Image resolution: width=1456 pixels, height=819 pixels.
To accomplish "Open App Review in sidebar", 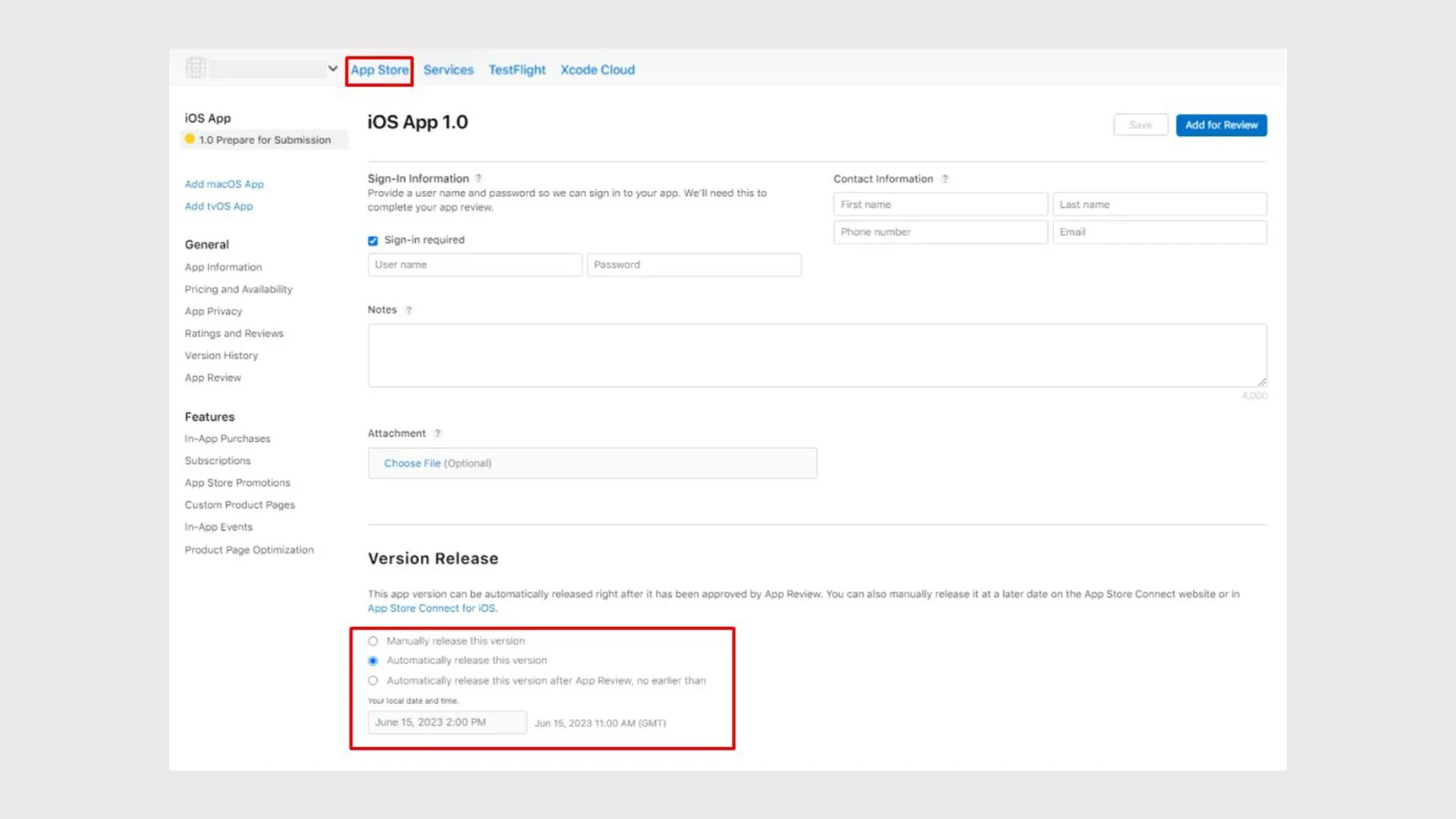I will 213,378.
